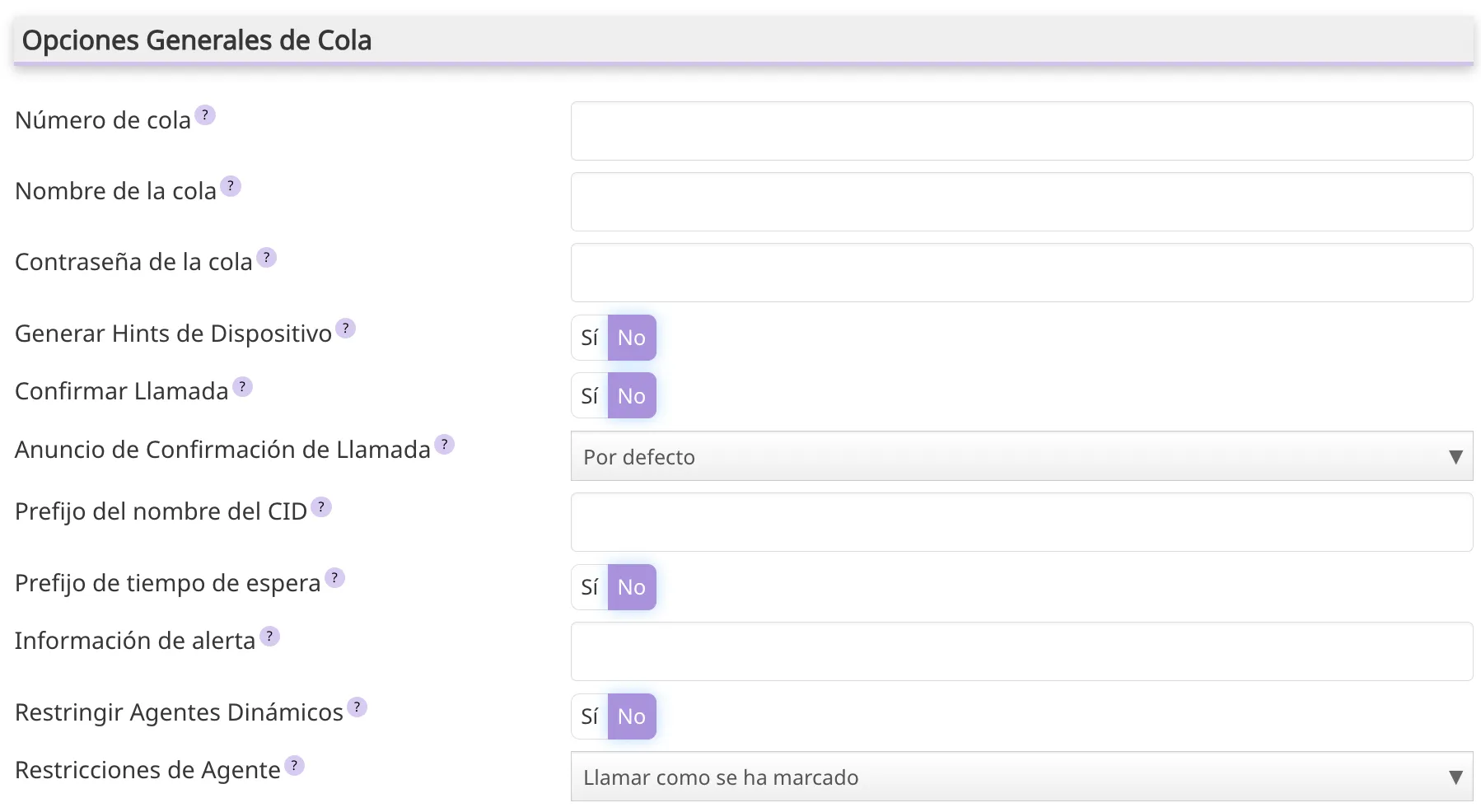Open help for Restricciones de Agente

coord(294,766)
